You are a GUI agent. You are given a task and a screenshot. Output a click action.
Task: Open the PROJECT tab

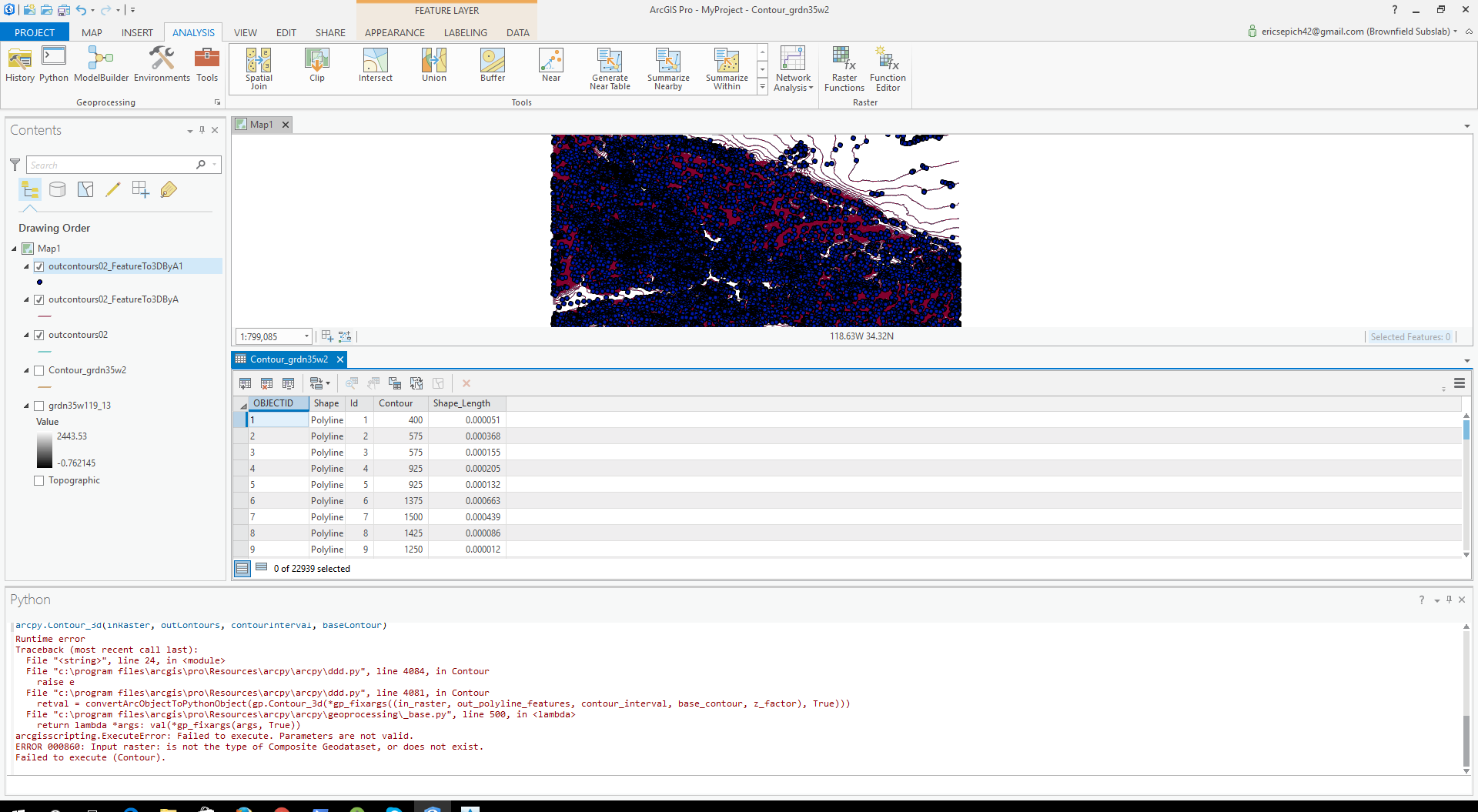pyautogui.click(x=35, y=32)
